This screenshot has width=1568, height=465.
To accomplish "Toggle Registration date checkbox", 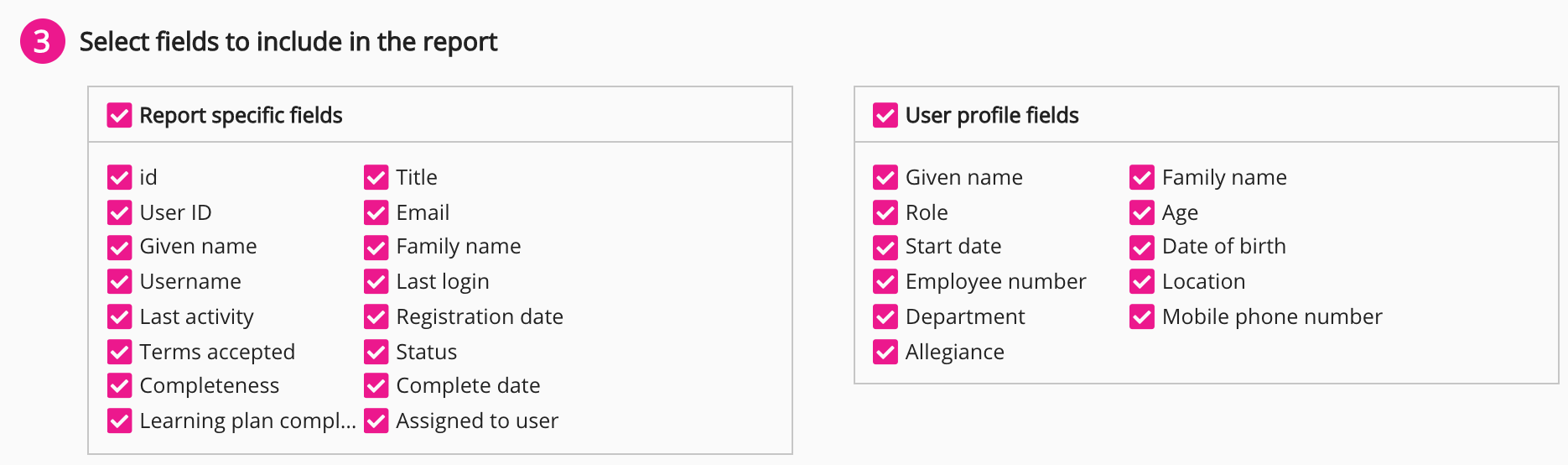I will coord(376,316).
